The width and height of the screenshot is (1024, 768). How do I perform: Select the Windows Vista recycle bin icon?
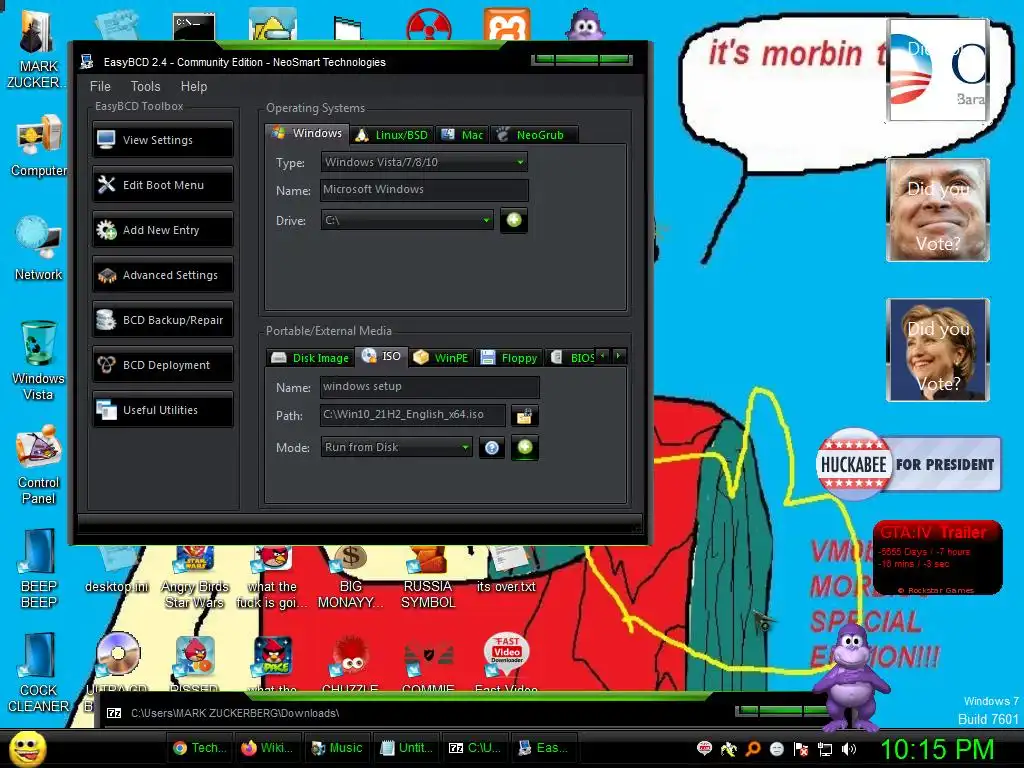click(39, 360)
